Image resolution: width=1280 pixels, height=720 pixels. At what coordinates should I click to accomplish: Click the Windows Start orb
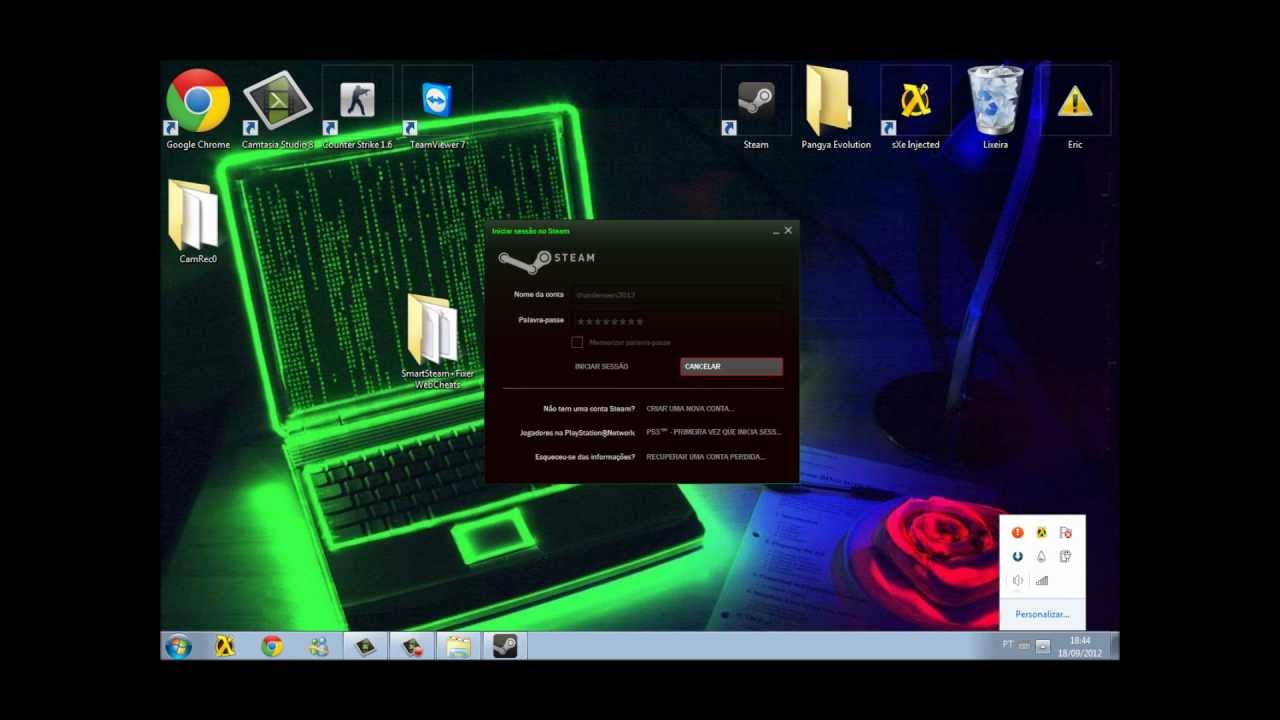pos(179,646)
